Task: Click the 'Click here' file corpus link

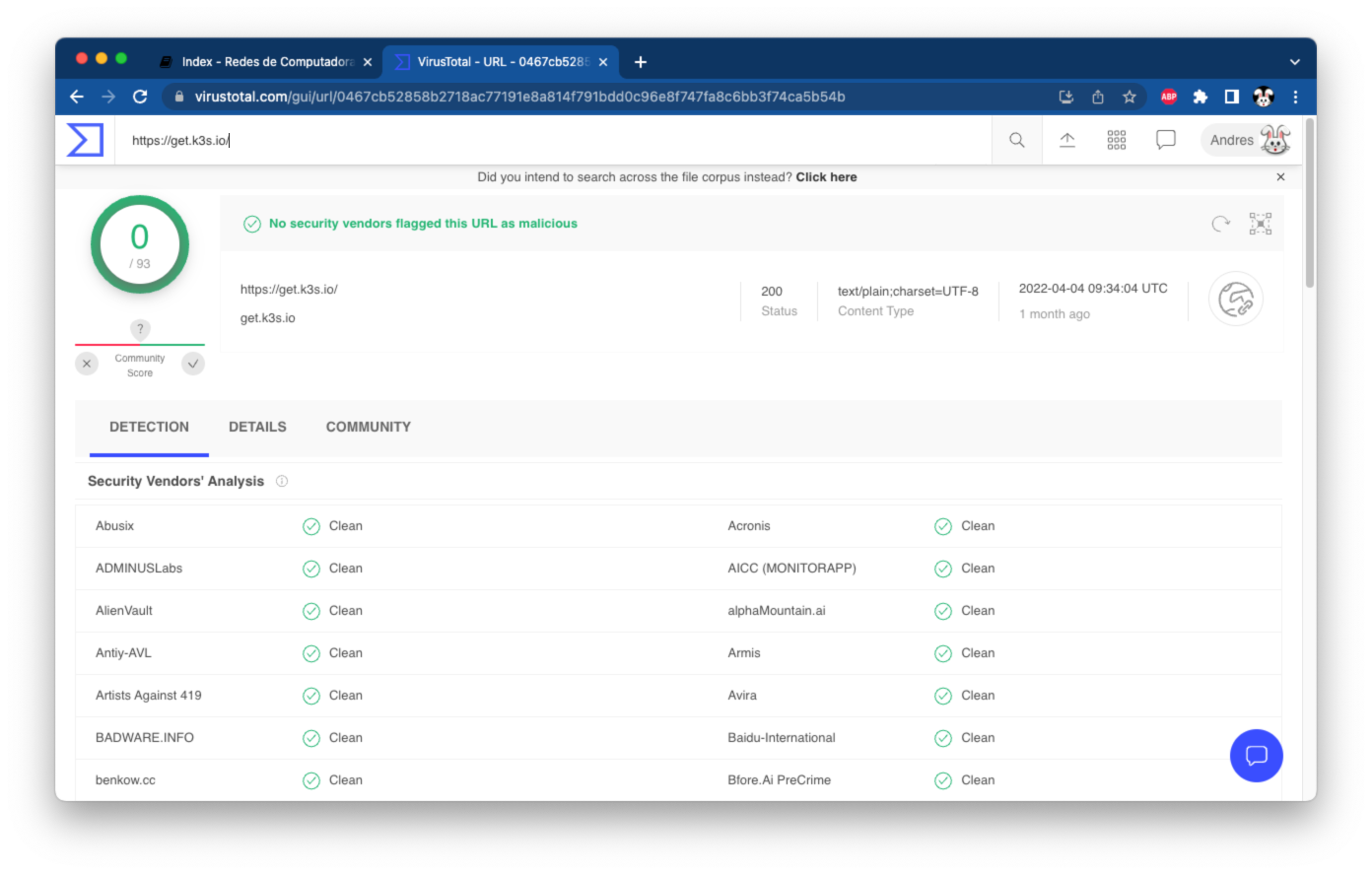Action: point(826,177)
